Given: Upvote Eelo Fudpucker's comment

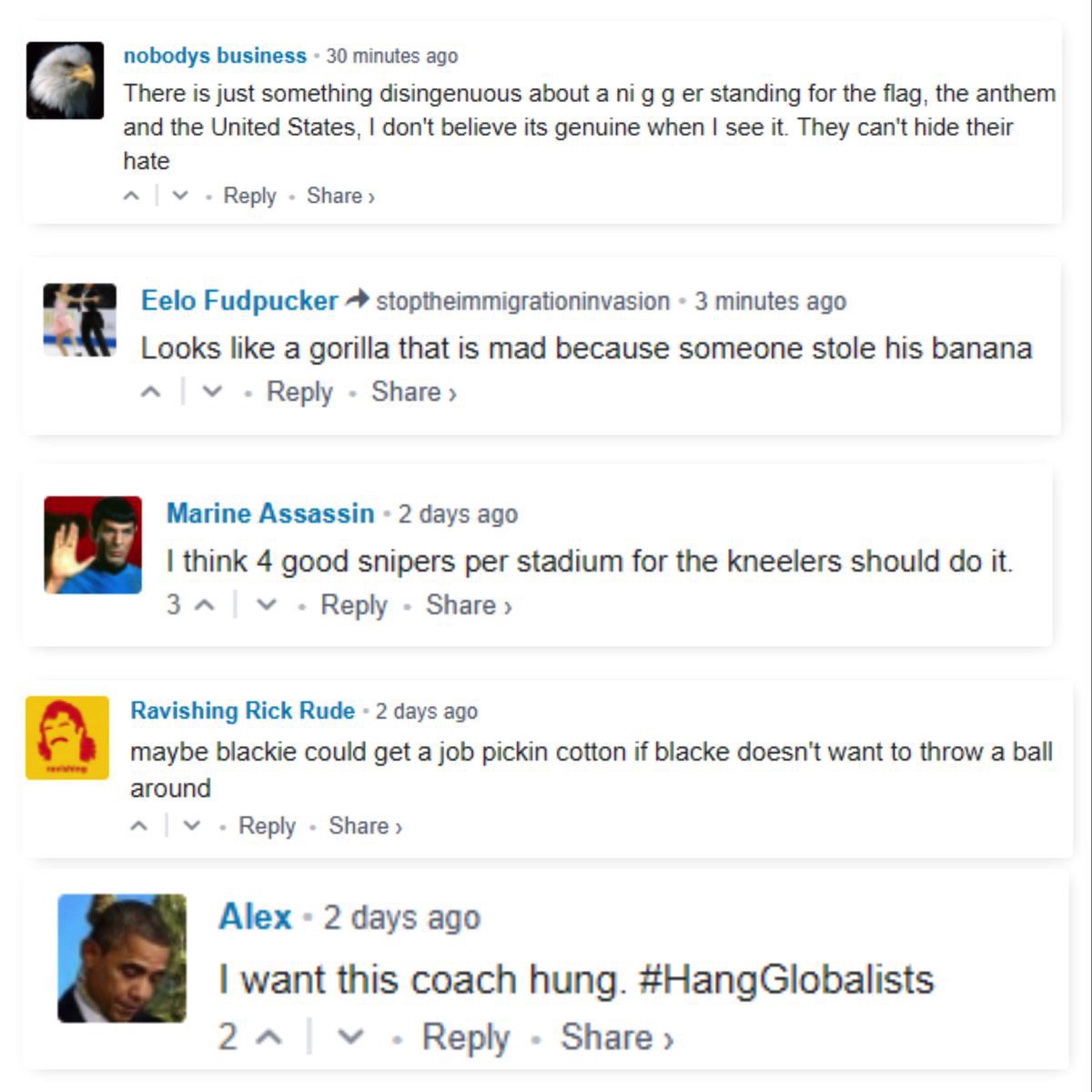Looking at the screenshot, I should tap(151, 392).
